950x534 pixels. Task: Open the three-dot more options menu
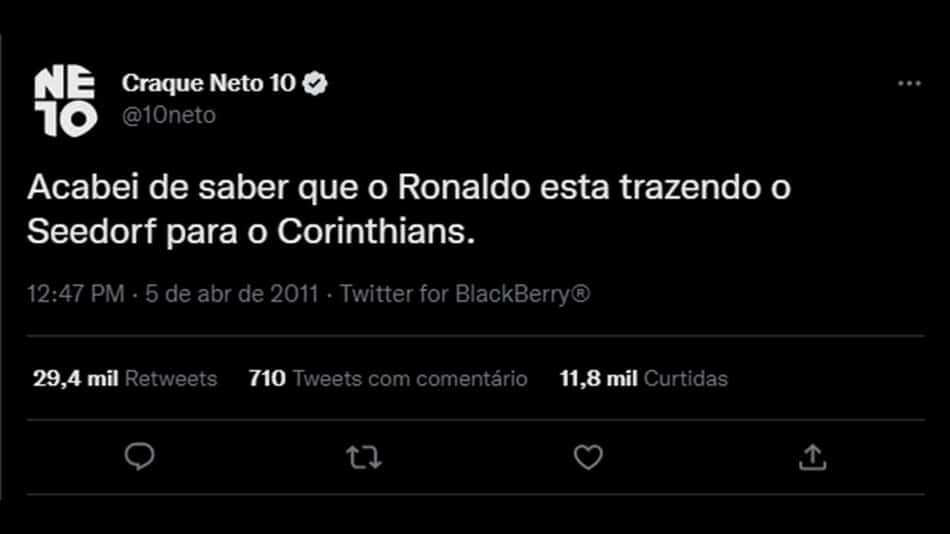tap(909, 84)
